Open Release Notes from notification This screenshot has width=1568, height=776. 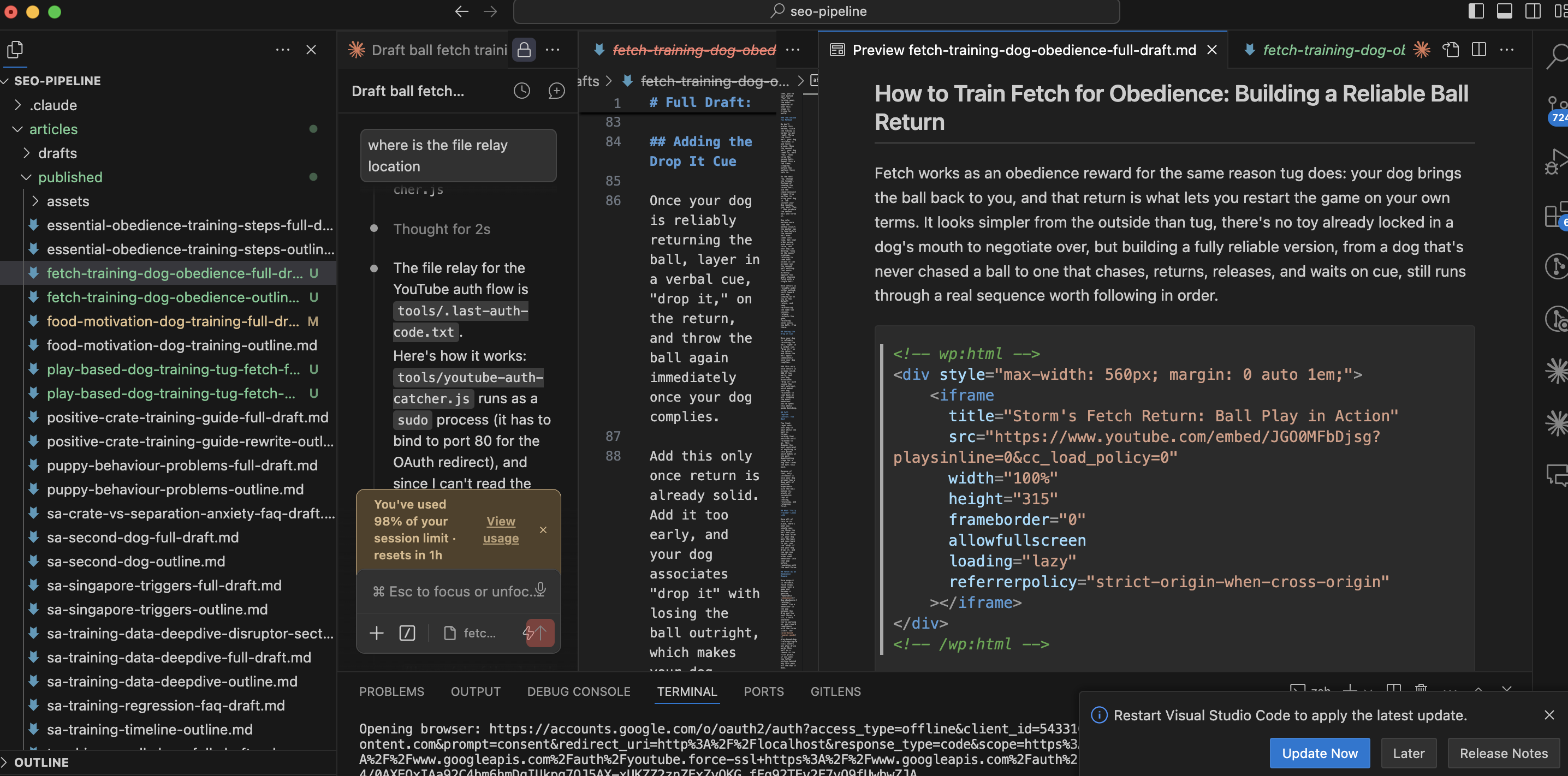point(1504,753)
